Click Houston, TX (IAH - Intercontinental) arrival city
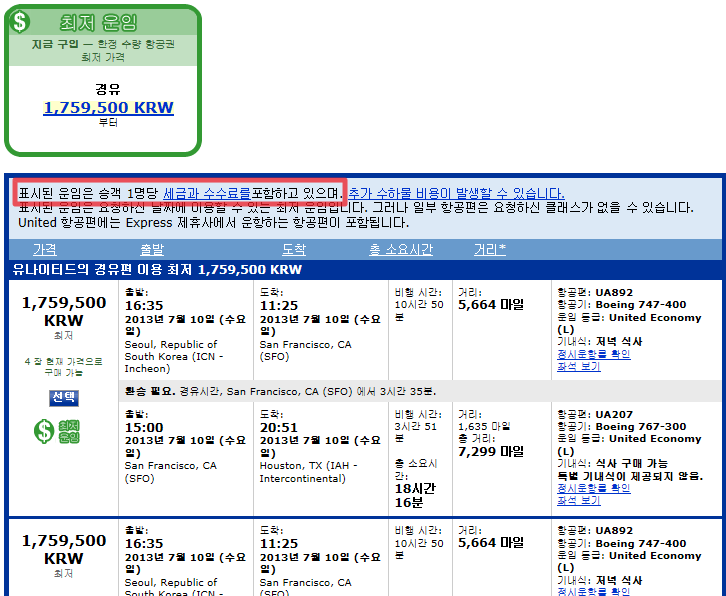Viewport: 726px width, 596px height. click(x=308, y=472)
